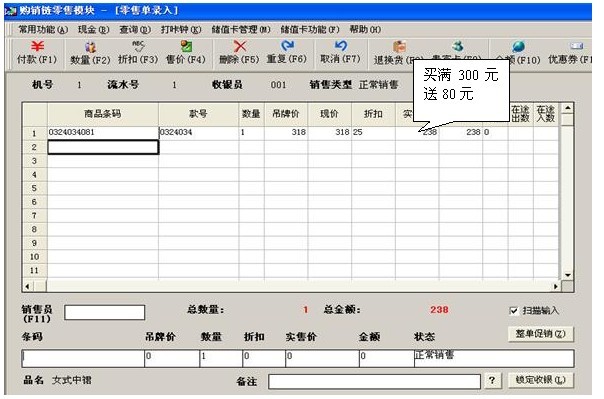Click the table's vertical scrollbar down arrow

click(x=567, y=275)
